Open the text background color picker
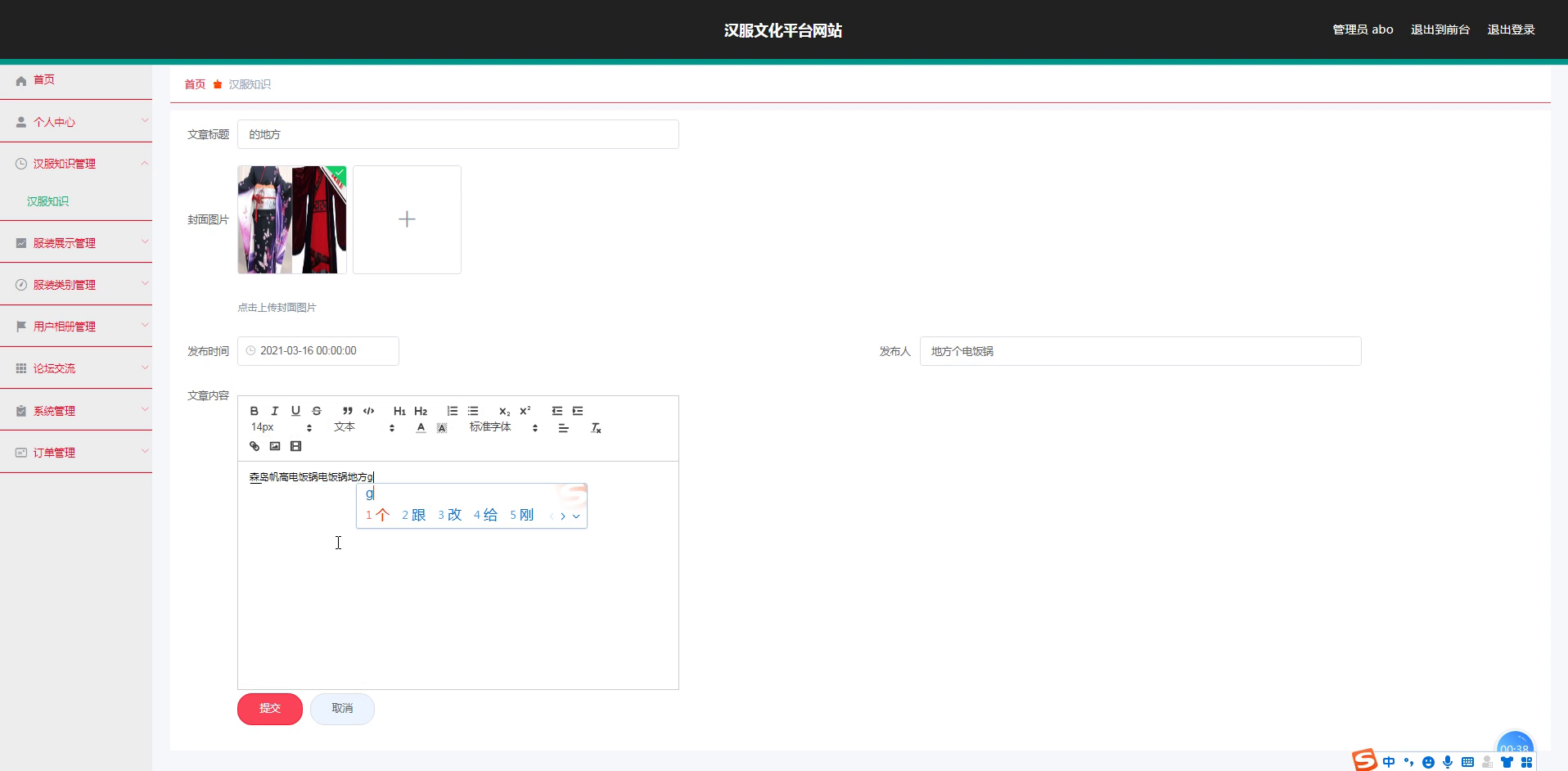 pyautogui.click(x=442, y=427)
